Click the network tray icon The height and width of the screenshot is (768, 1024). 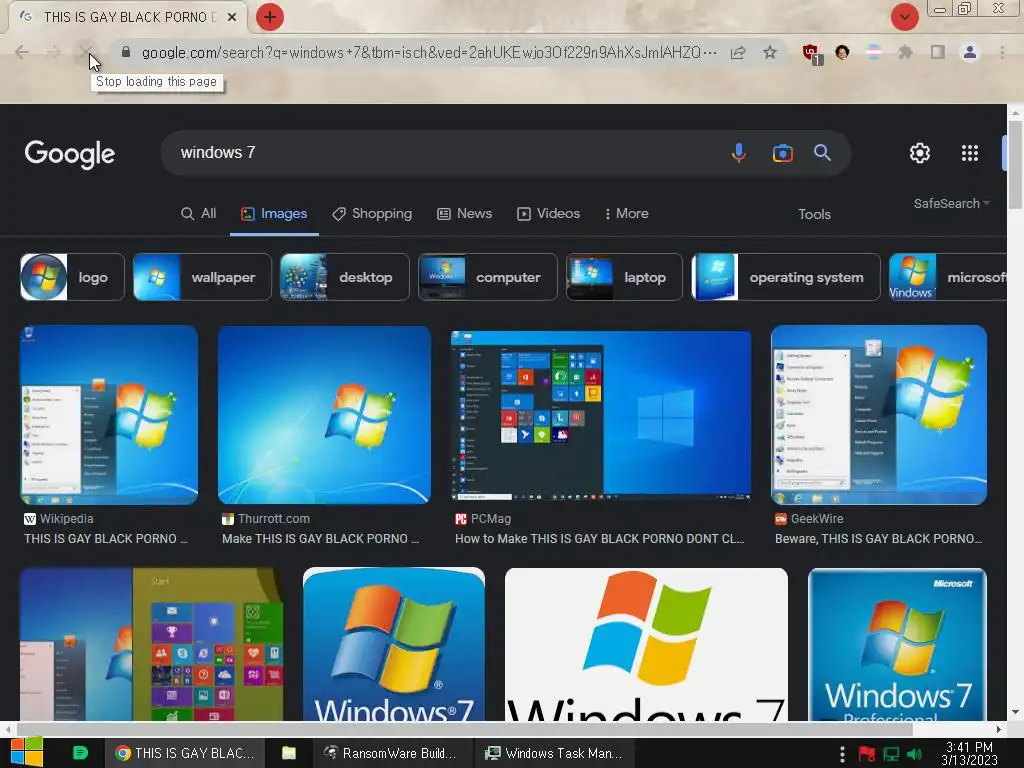[891, 754]
